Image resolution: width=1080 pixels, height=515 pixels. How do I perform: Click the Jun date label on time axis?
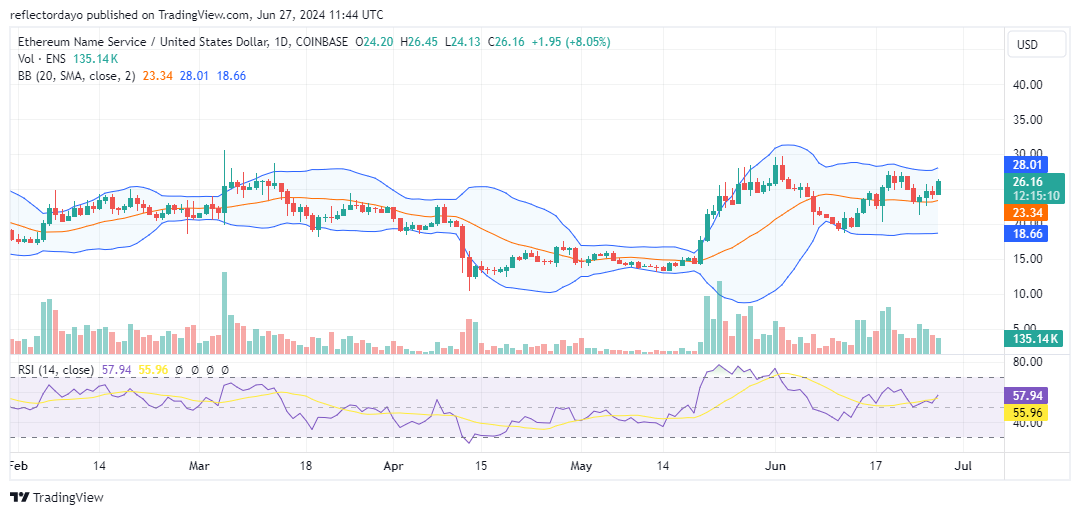pos(775,466)
